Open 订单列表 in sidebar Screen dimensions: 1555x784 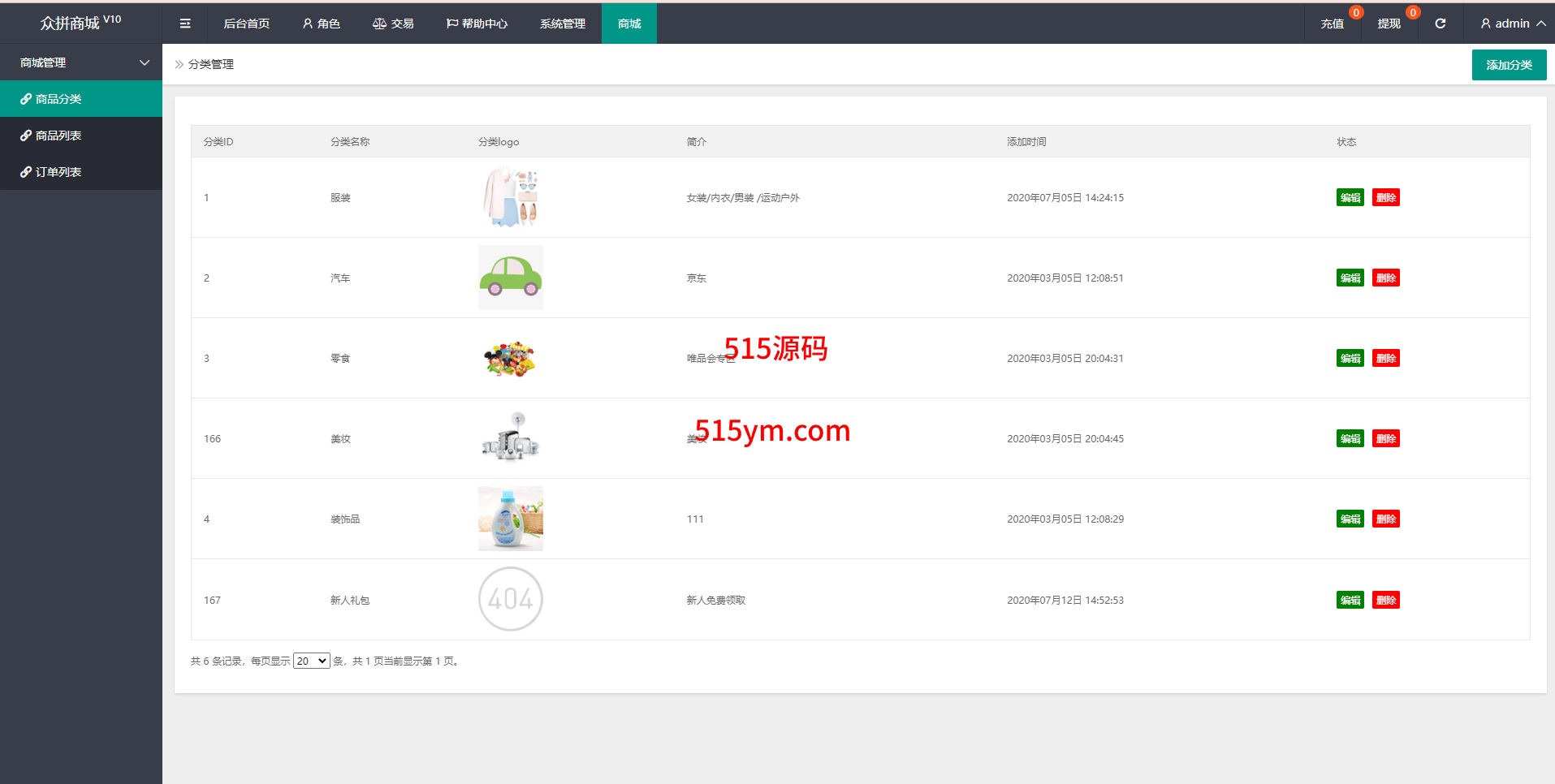(81, 172)
